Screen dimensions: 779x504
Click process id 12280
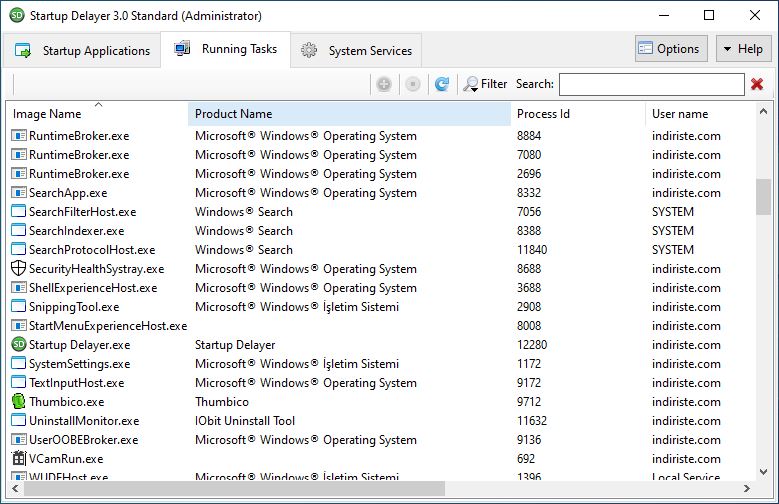(532, 344)
